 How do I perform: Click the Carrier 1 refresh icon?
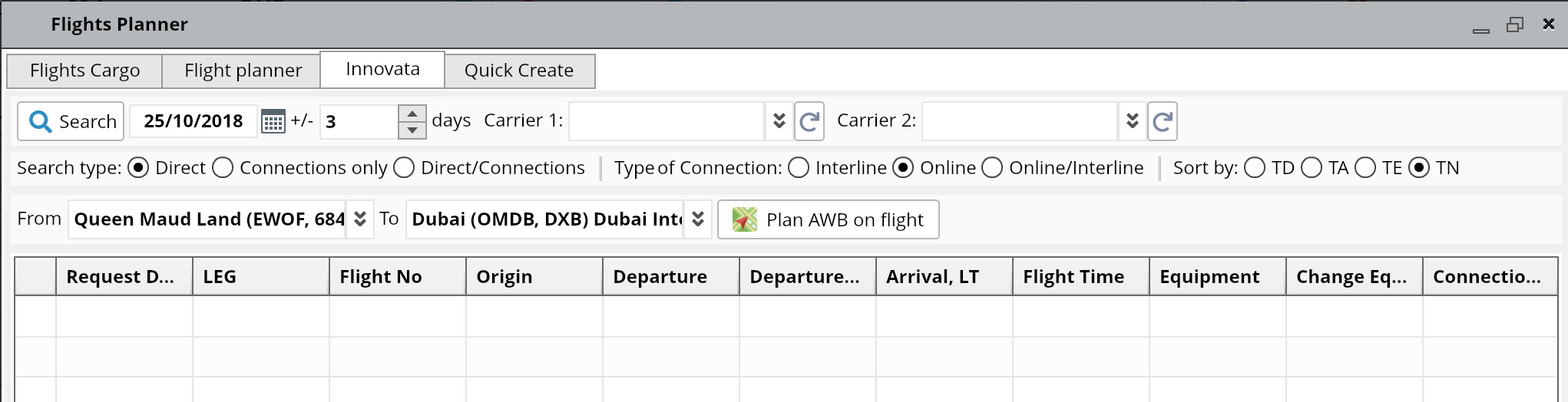pyautogui.click(x=809, y=121)
